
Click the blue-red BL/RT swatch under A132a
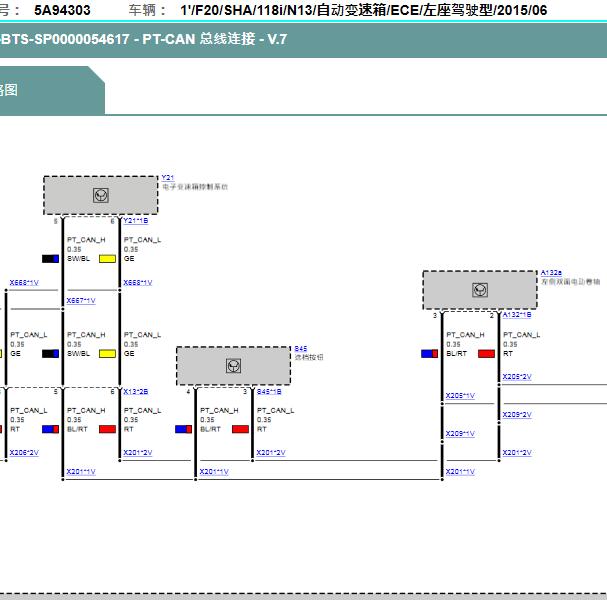(429, 353)
